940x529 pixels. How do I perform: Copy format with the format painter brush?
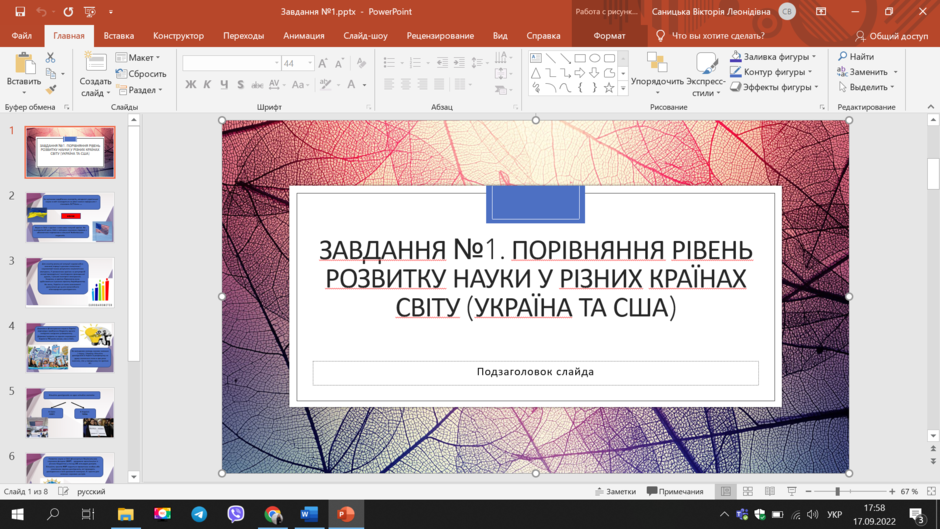51,89
